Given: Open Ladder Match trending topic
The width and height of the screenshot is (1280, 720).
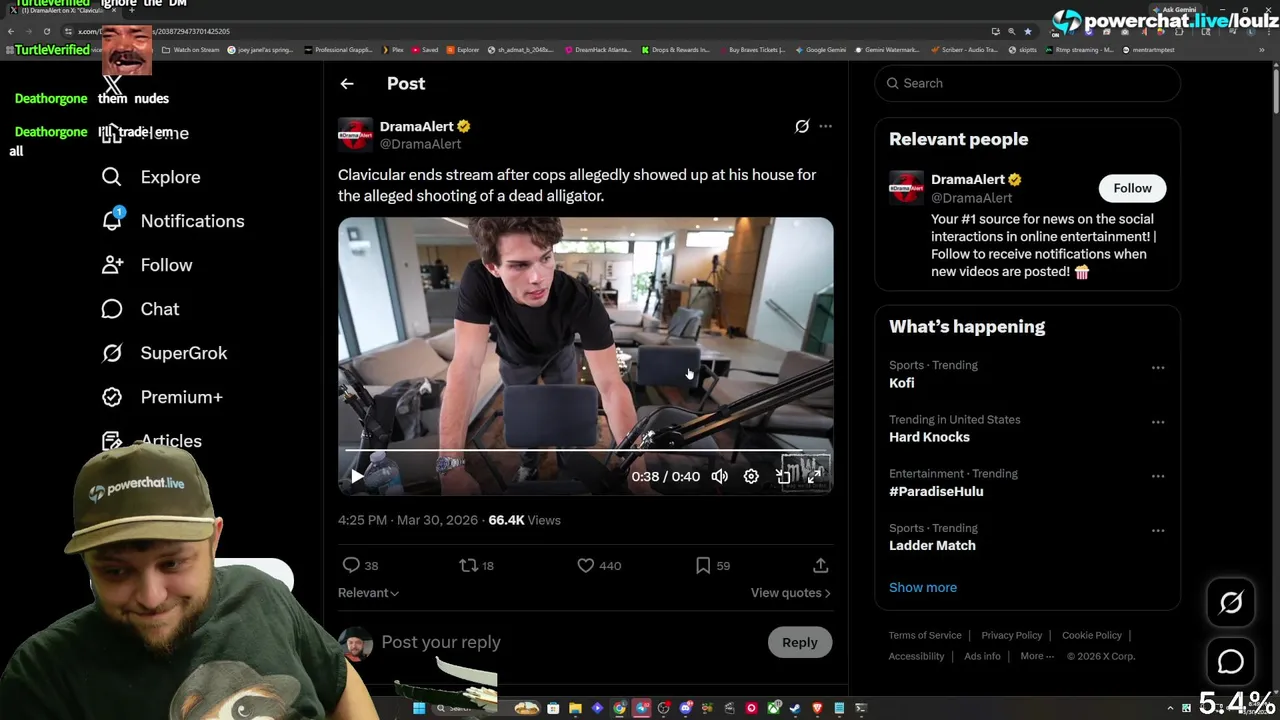Looking at the screenshot, I should [932, 546].
